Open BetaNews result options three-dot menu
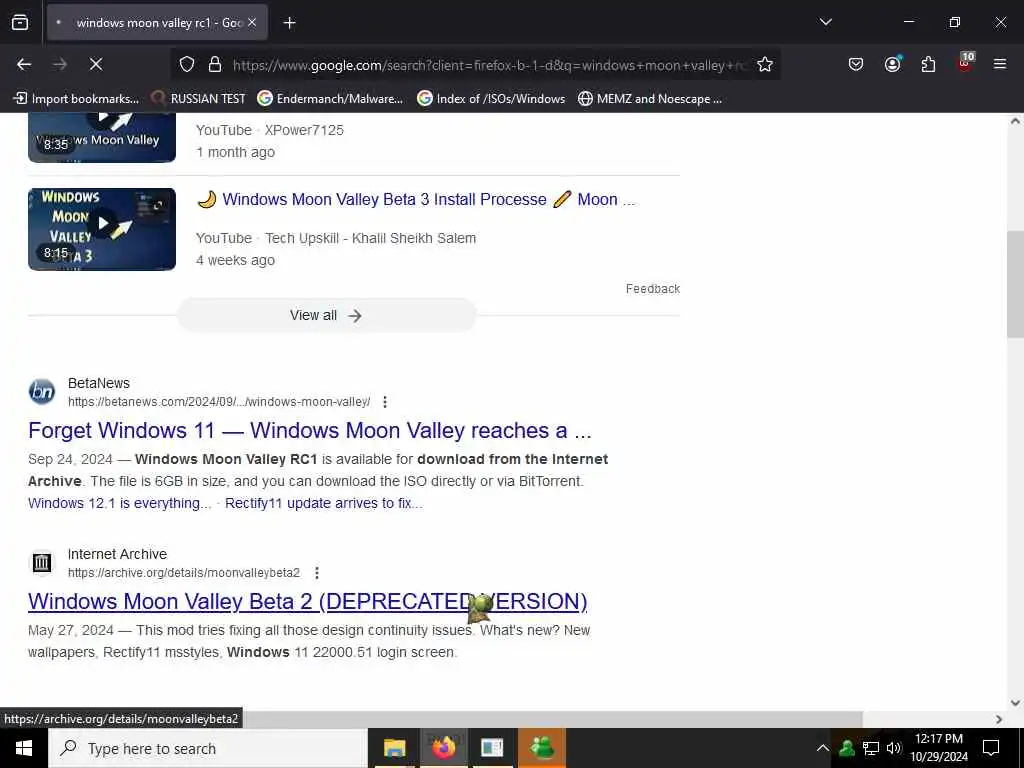 385,402
